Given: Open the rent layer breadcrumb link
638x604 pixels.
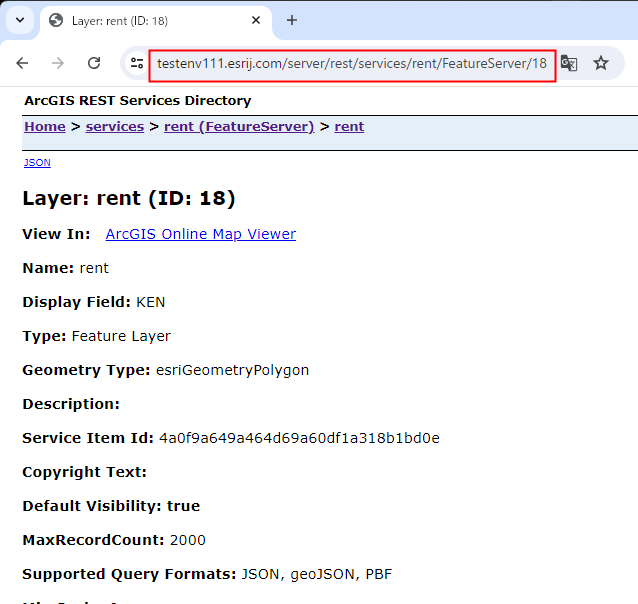Looking at the screenshot, I should pyautogui.click(x=349, y=127).
